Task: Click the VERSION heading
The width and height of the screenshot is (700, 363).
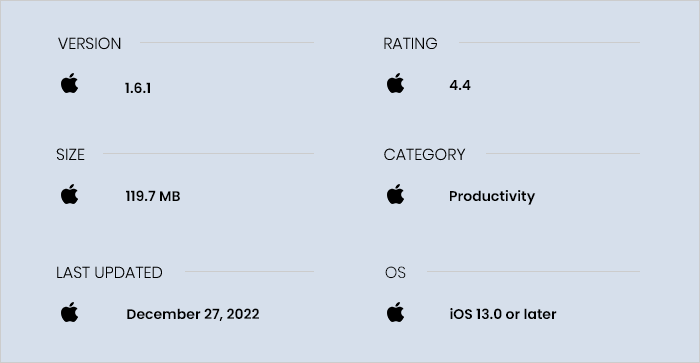Action: (x=89, y=44)
